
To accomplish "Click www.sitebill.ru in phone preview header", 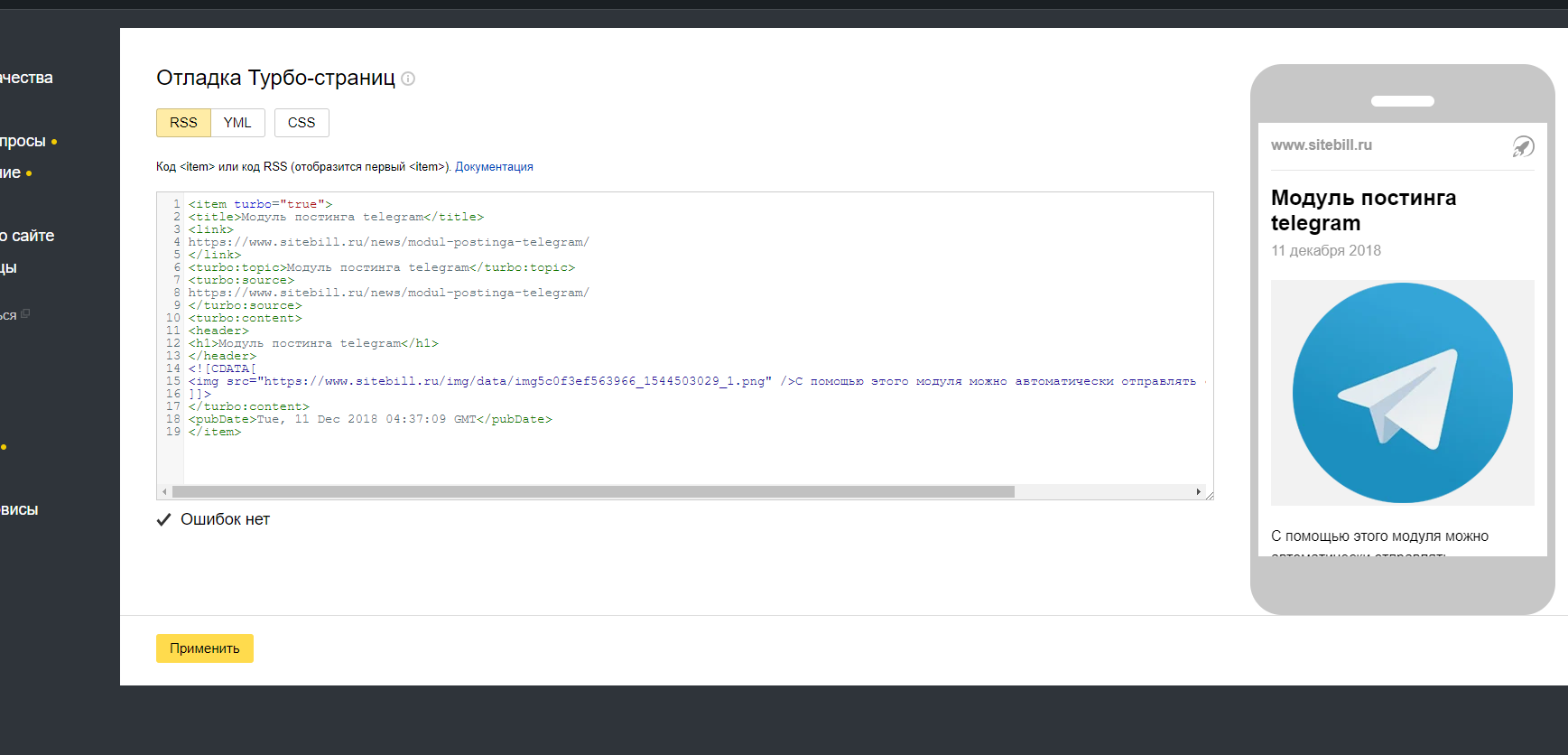I will pyautogui.click(x=1322, y=144).
